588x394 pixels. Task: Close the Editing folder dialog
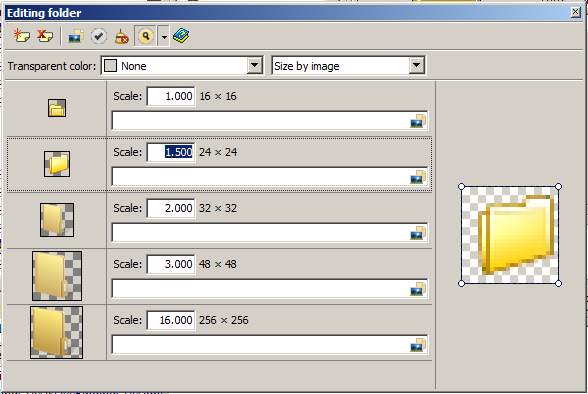[x=576, y=12]
